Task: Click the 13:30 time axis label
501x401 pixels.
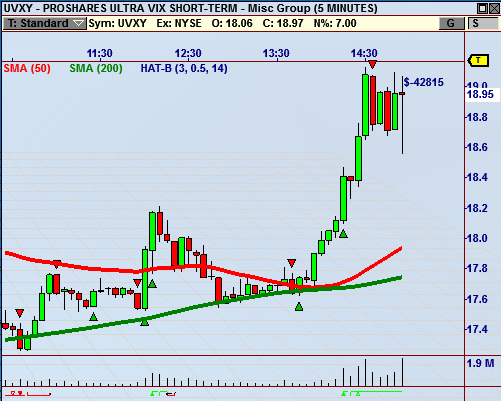Action: pyautogui.click(x=276, y=53)
